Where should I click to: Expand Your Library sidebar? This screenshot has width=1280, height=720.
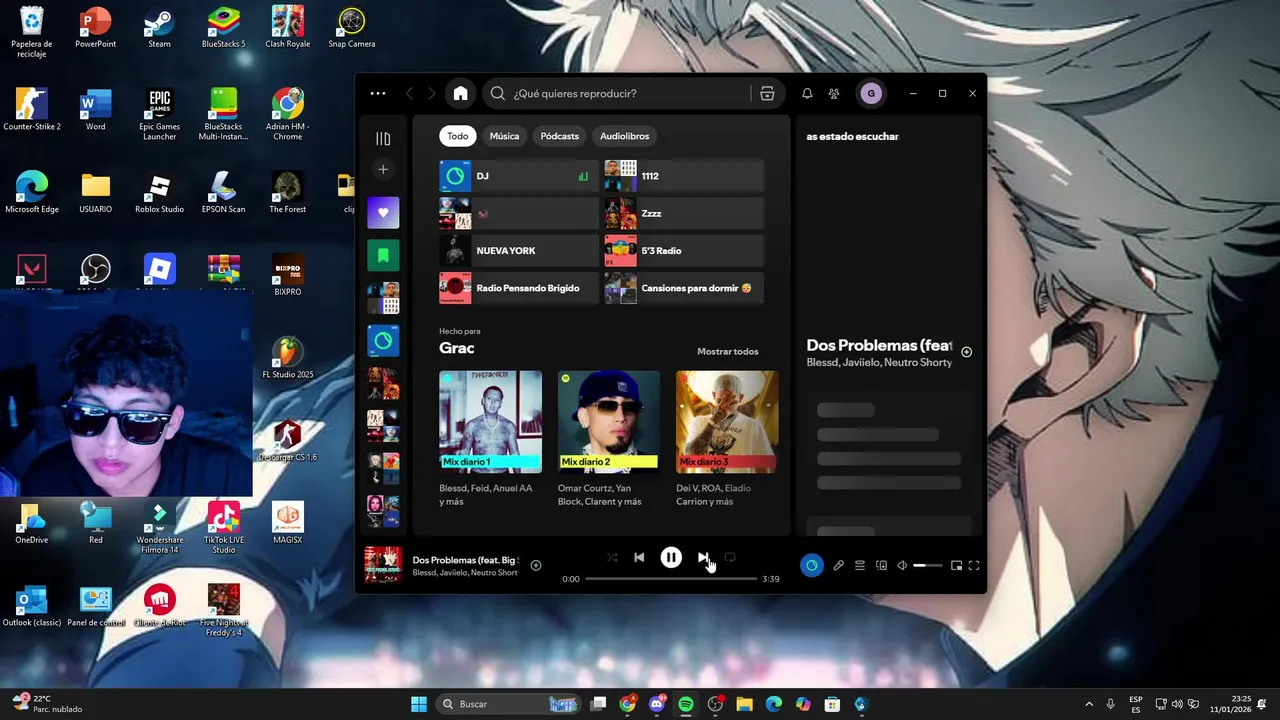click(x=383, y=139)
